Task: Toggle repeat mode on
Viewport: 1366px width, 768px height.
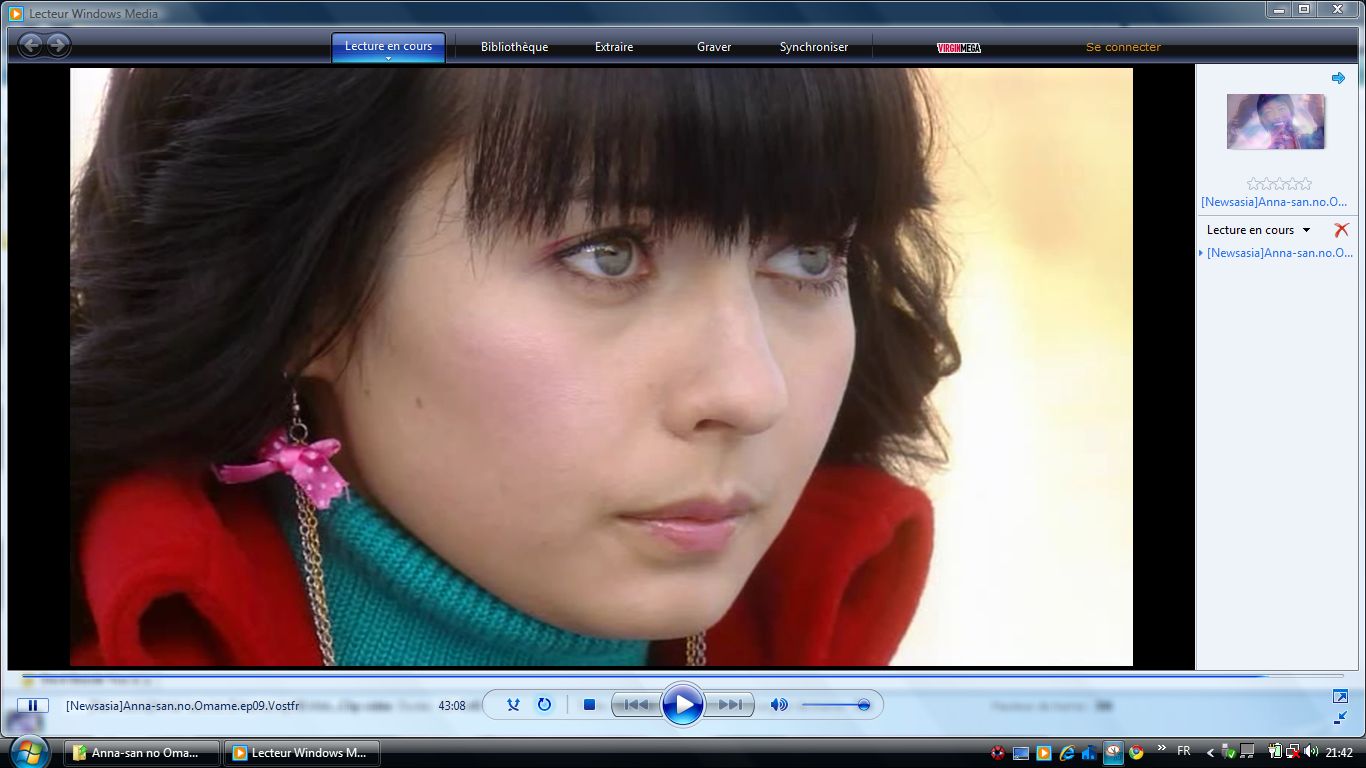Action: pos(544,705)
